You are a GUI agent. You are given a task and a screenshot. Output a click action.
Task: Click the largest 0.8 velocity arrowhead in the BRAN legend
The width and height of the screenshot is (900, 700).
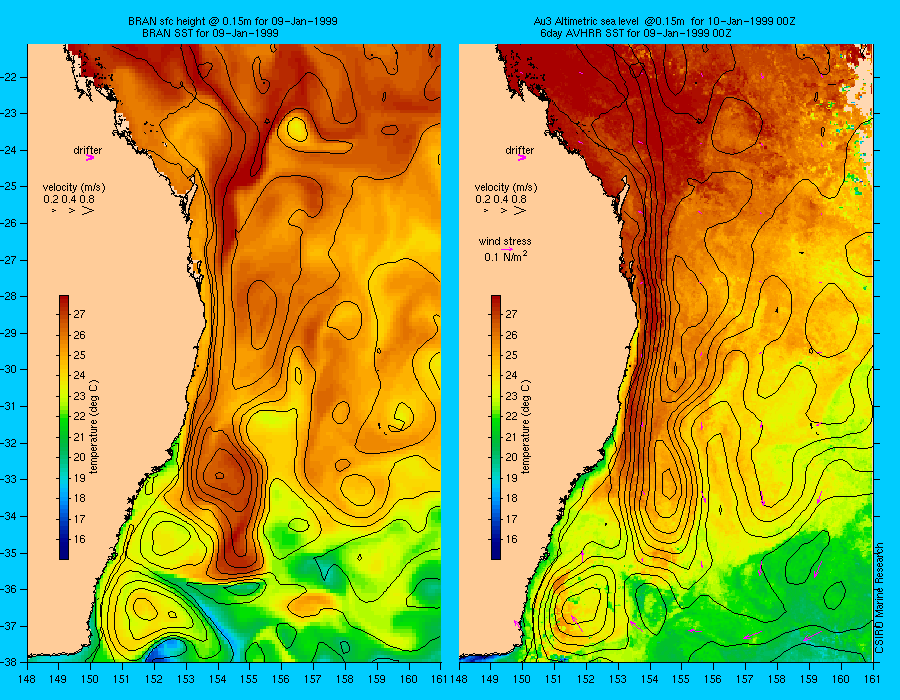(x=88, y=211)
